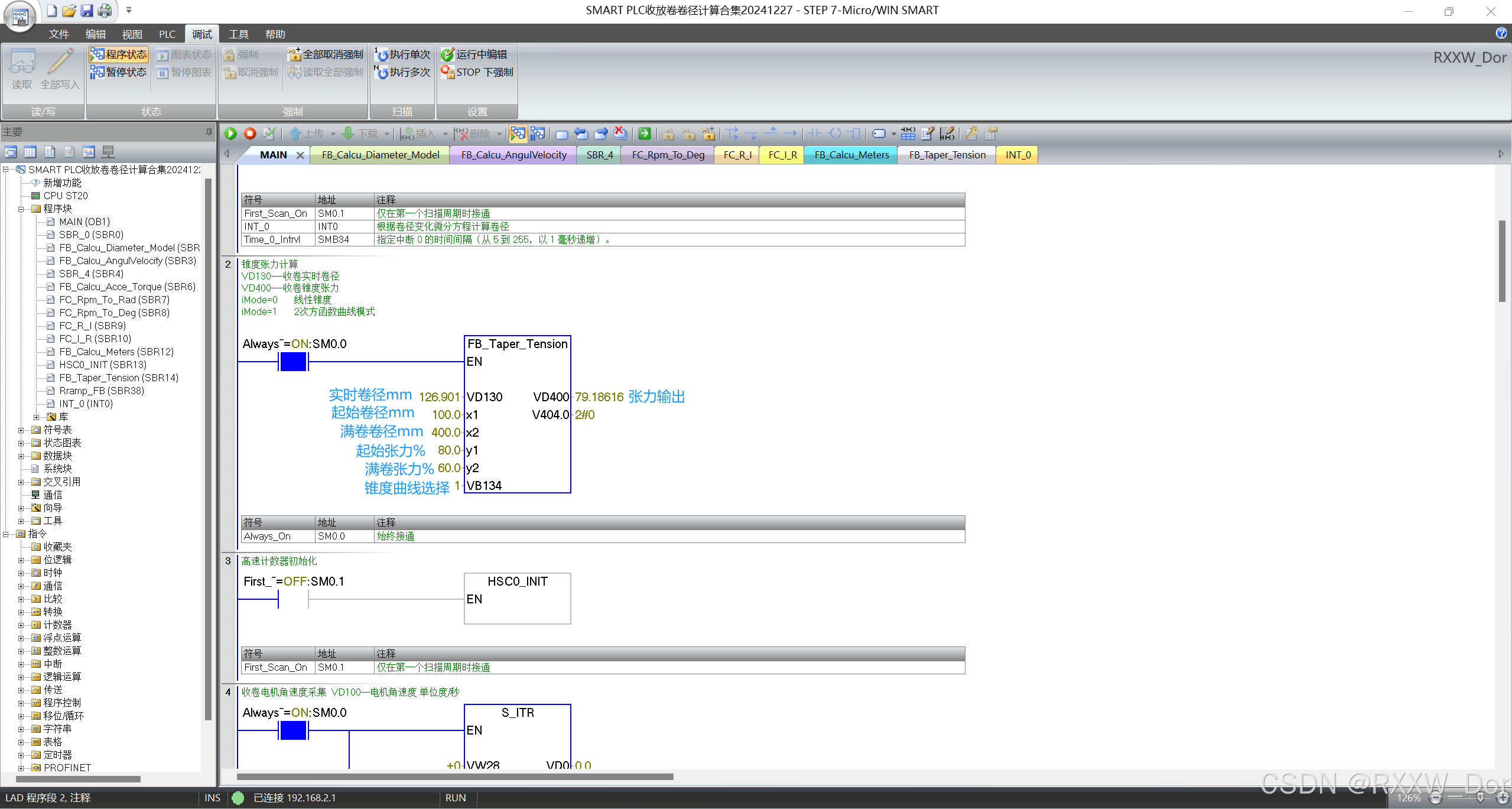Switch to the FB_Calcu_Meters editor tab

tap(851, 155)
